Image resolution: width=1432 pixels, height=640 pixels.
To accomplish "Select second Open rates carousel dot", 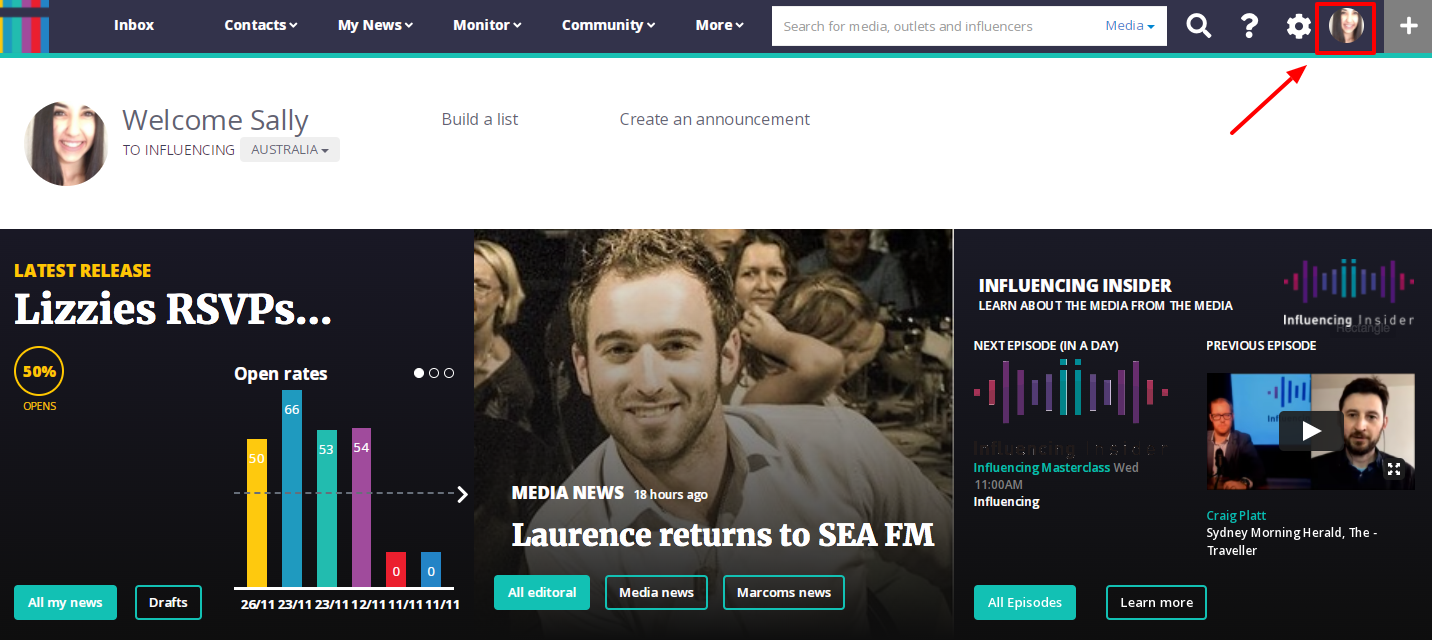I will point(434,373).
